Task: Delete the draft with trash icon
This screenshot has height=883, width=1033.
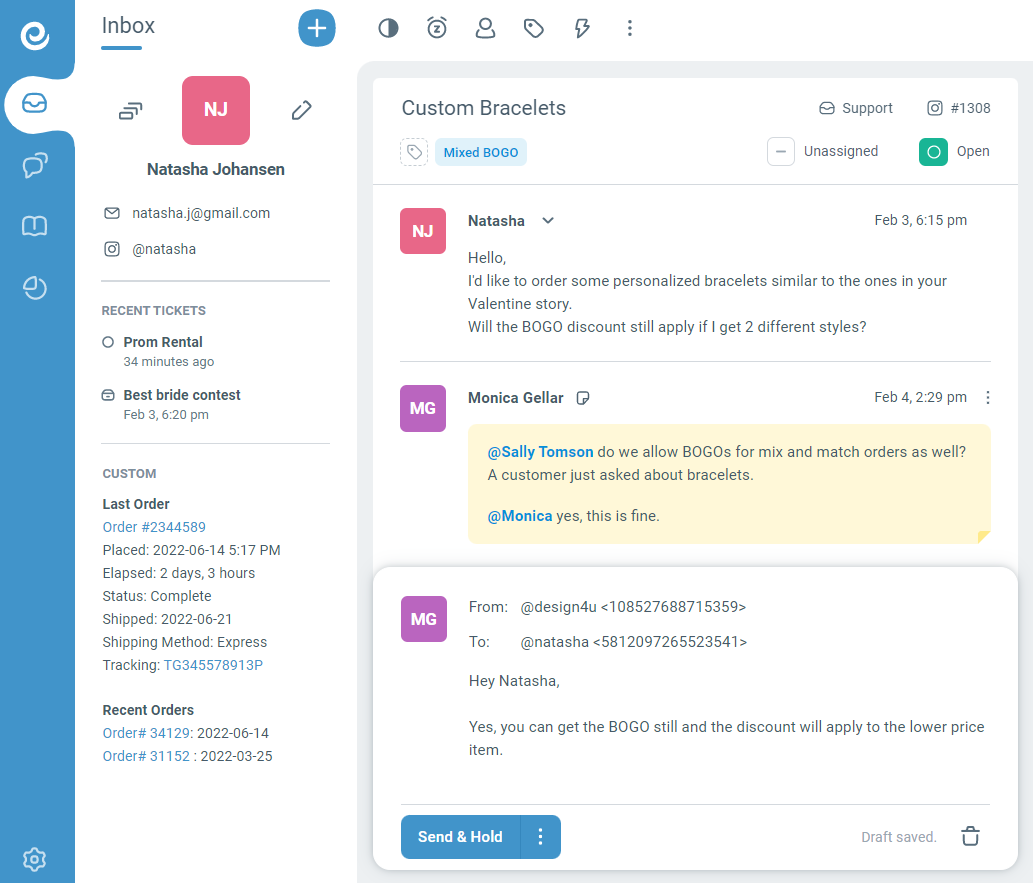Action: click(x=970, y=837)
